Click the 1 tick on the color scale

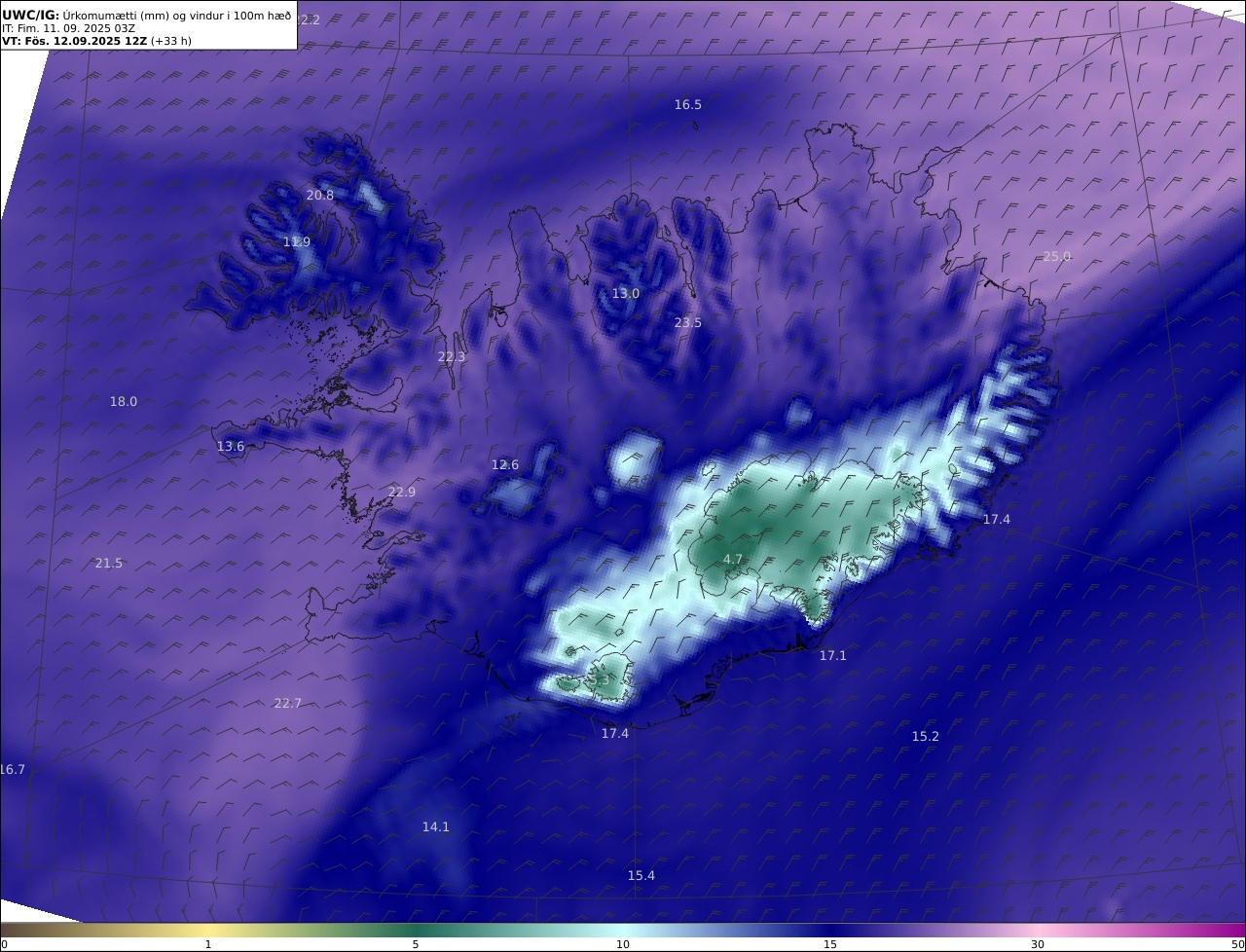tap(208, 944)
